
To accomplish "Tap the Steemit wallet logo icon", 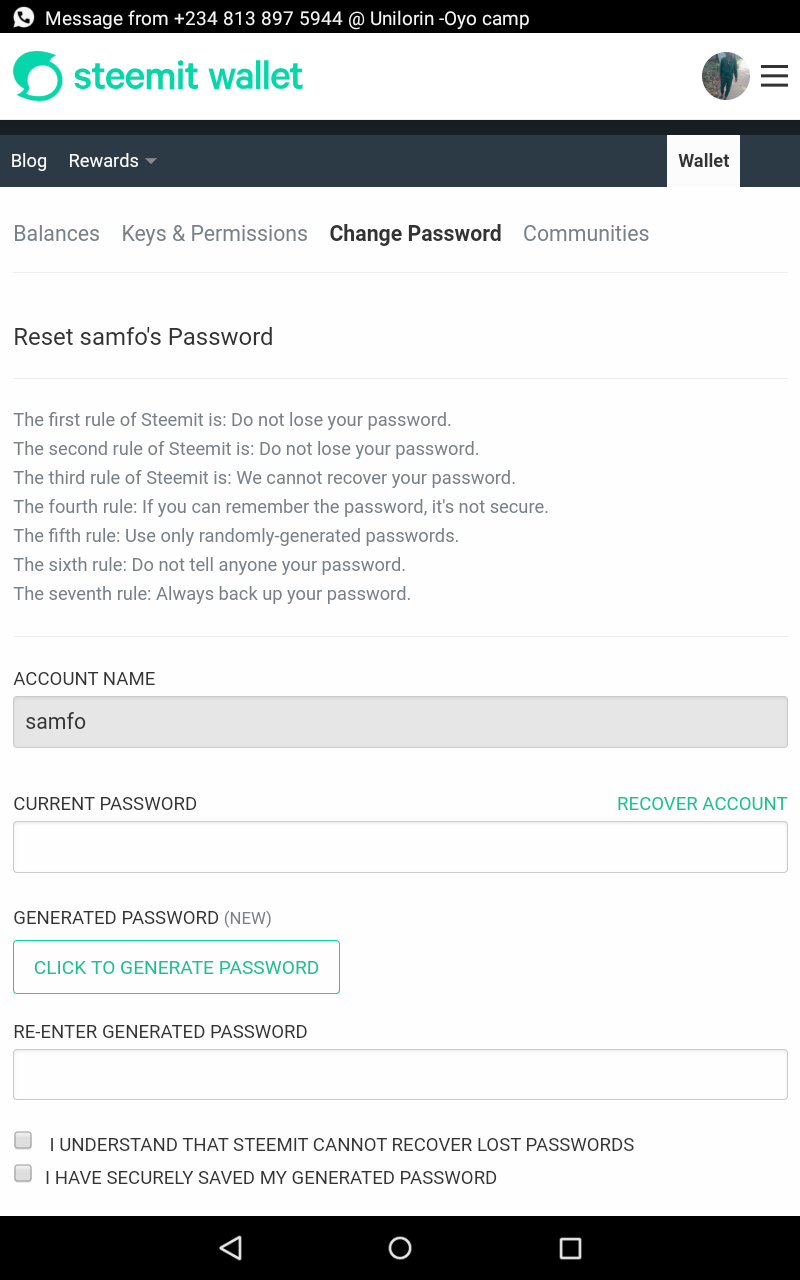I will tap(38, 76).
